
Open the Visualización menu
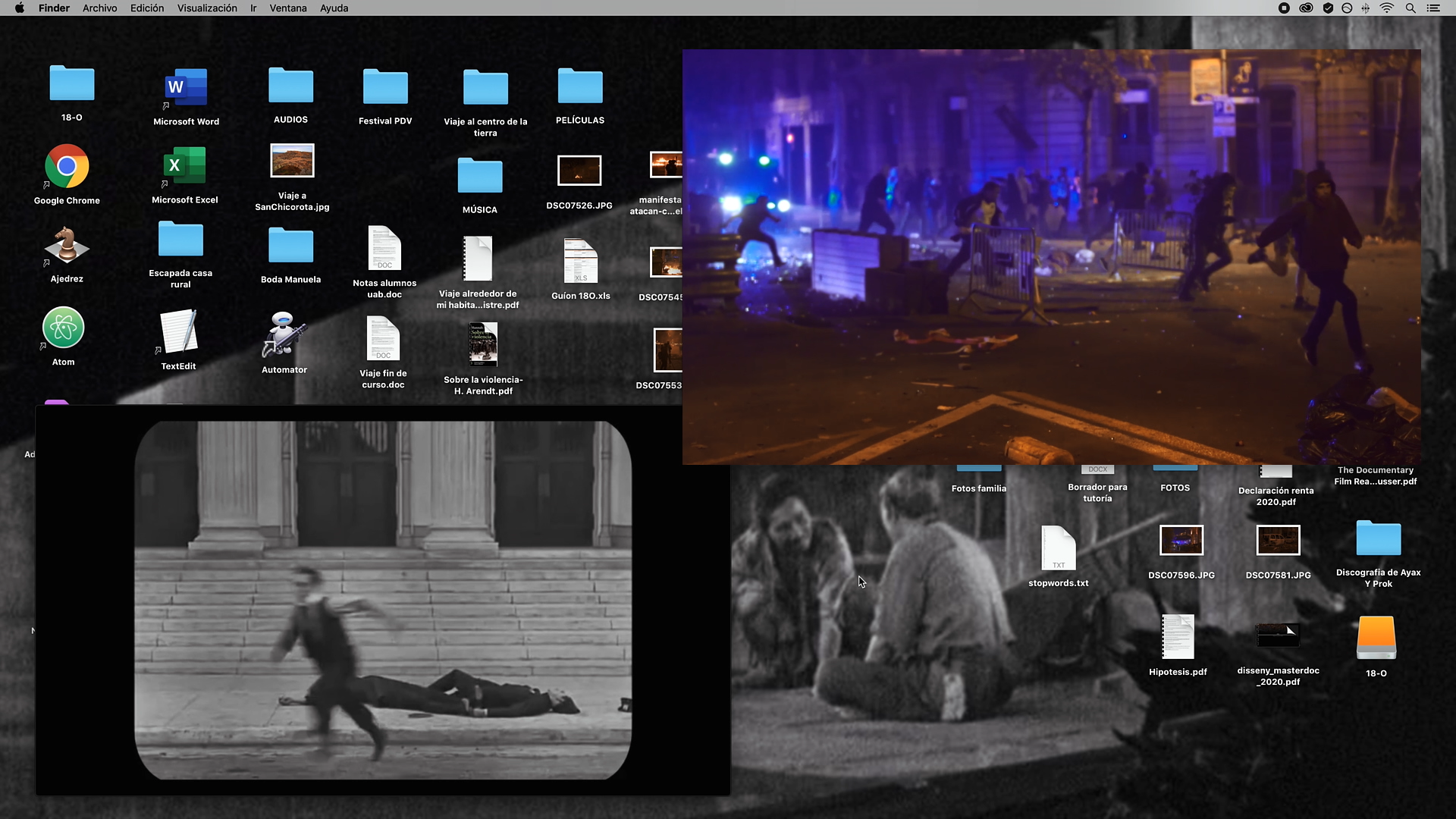click(x=207, y=8)
